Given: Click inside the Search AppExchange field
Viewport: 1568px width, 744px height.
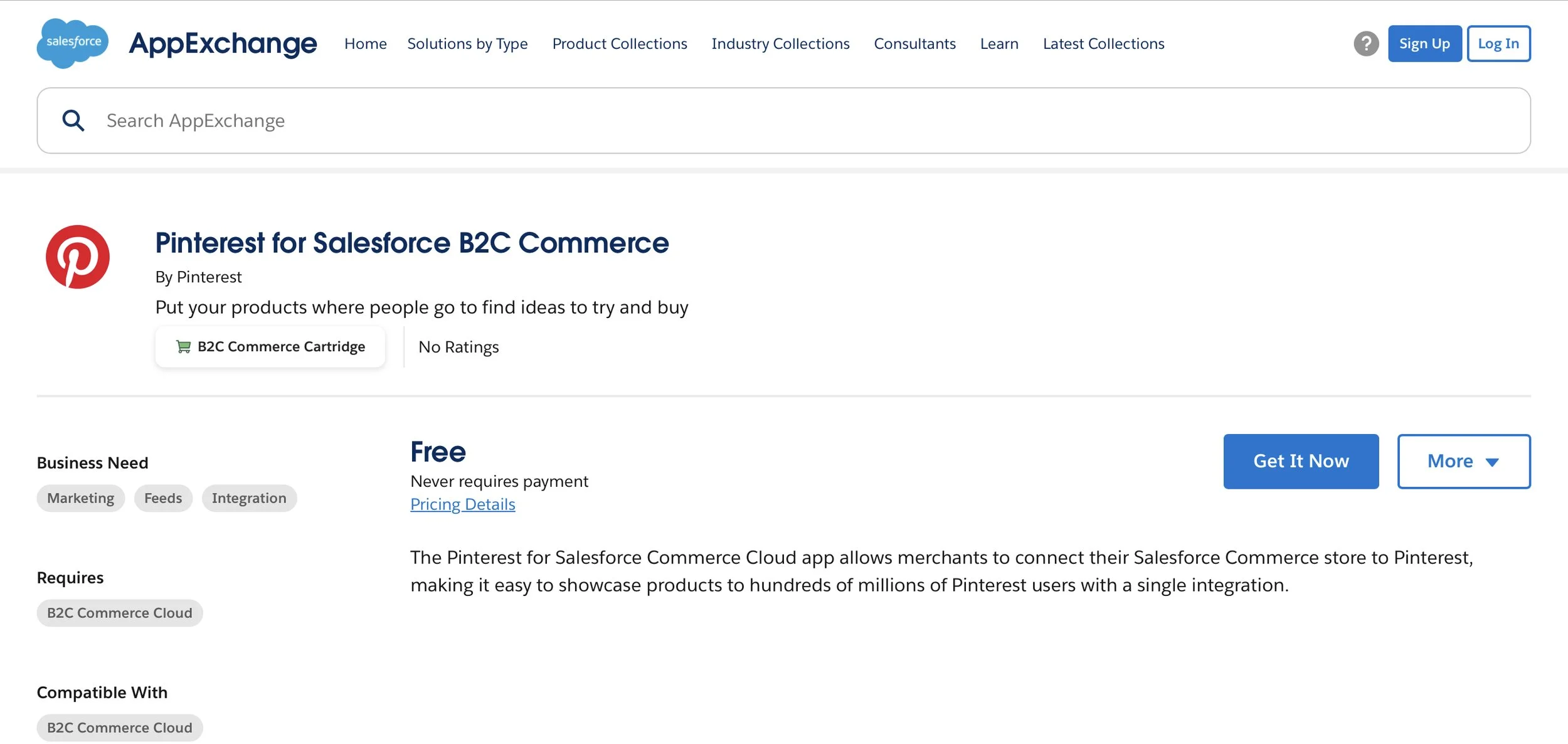Looking at the screenshot, I should click(439, 120).
